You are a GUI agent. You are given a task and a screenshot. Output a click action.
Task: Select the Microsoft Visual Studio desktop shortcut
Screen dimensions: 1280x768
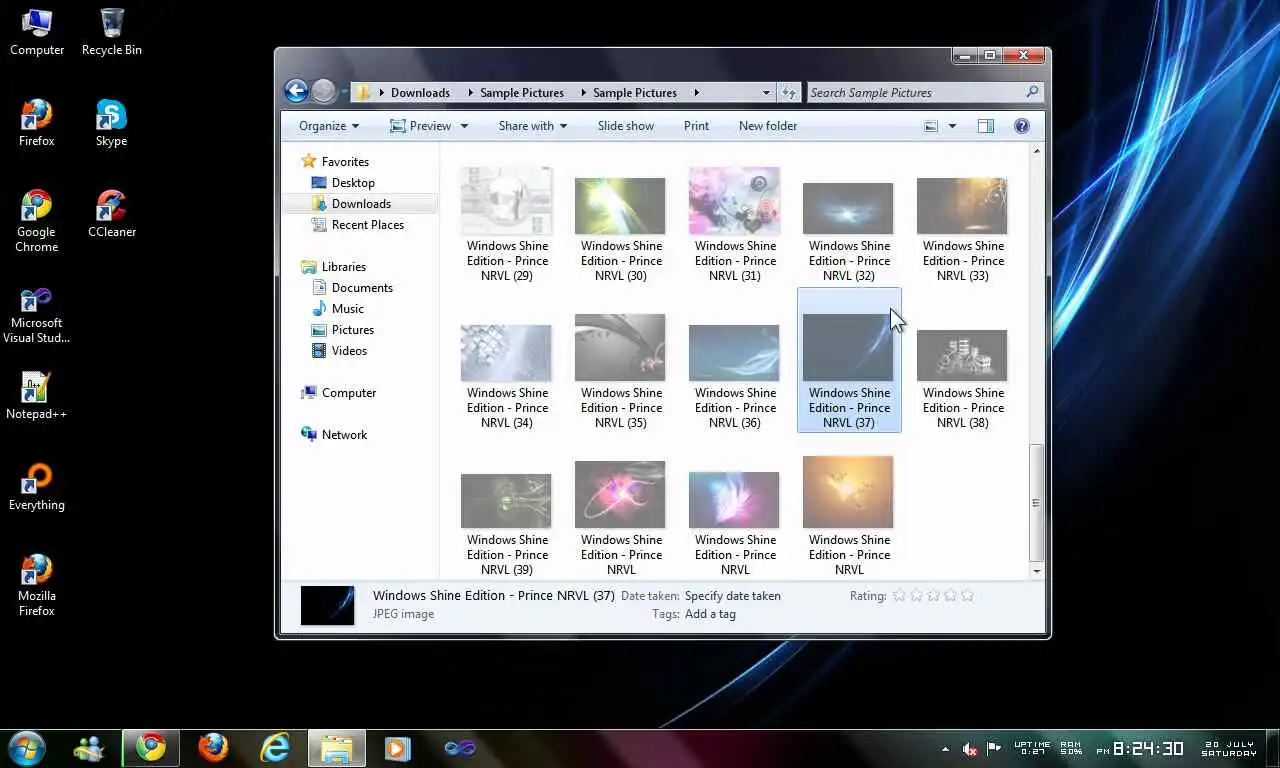[37, 316]
